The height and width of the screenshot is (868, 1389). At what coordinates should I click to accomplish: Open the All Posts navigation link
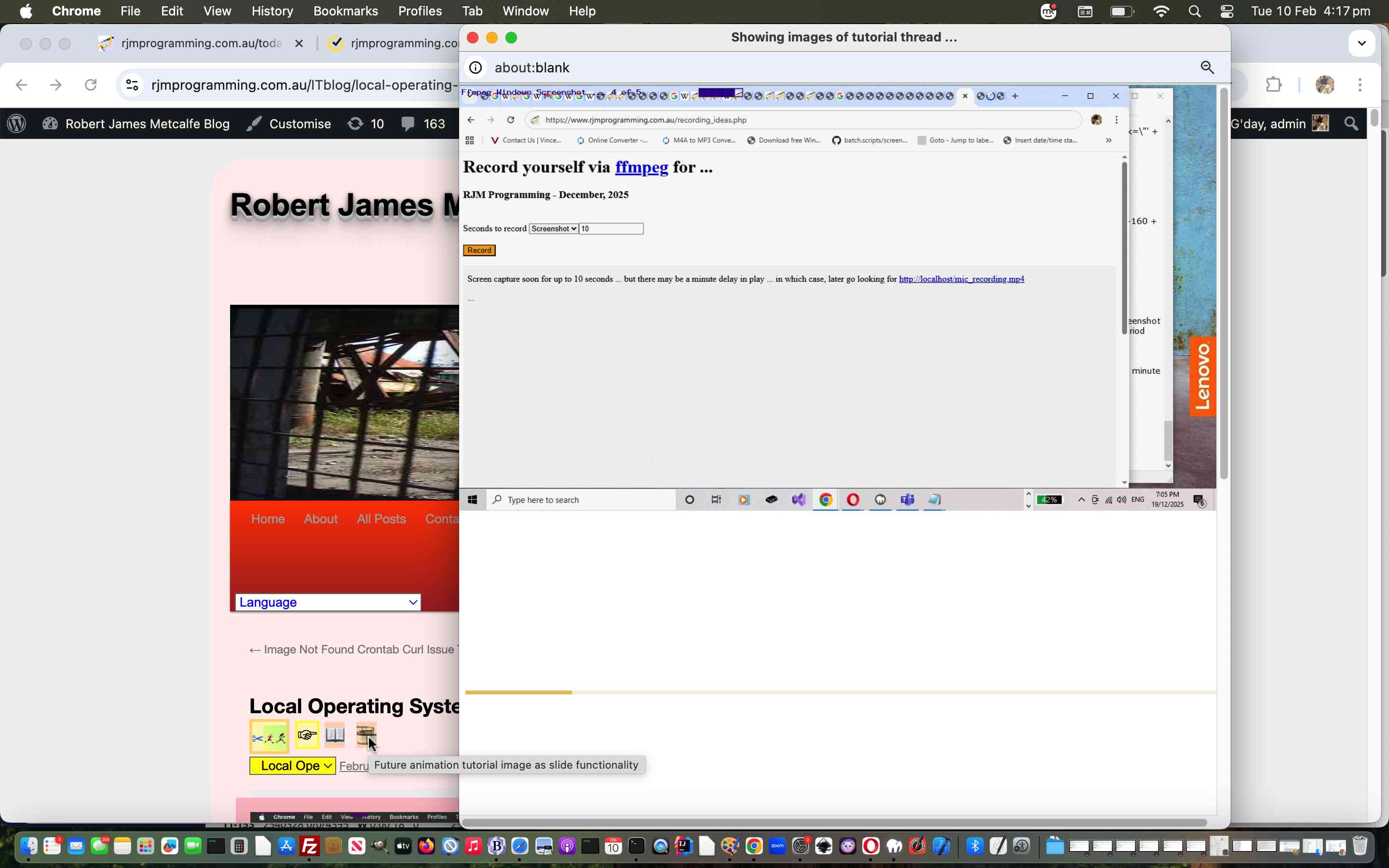pyautogui.click(x=381, y=518)
